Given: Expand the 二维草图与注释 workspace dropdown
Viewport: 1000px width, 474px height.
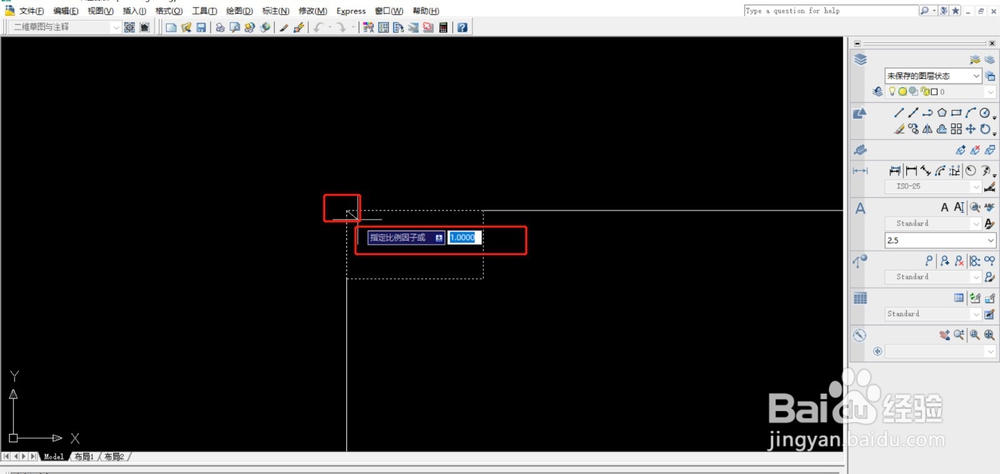Looking at the screenshot, I should coord(115,27).
